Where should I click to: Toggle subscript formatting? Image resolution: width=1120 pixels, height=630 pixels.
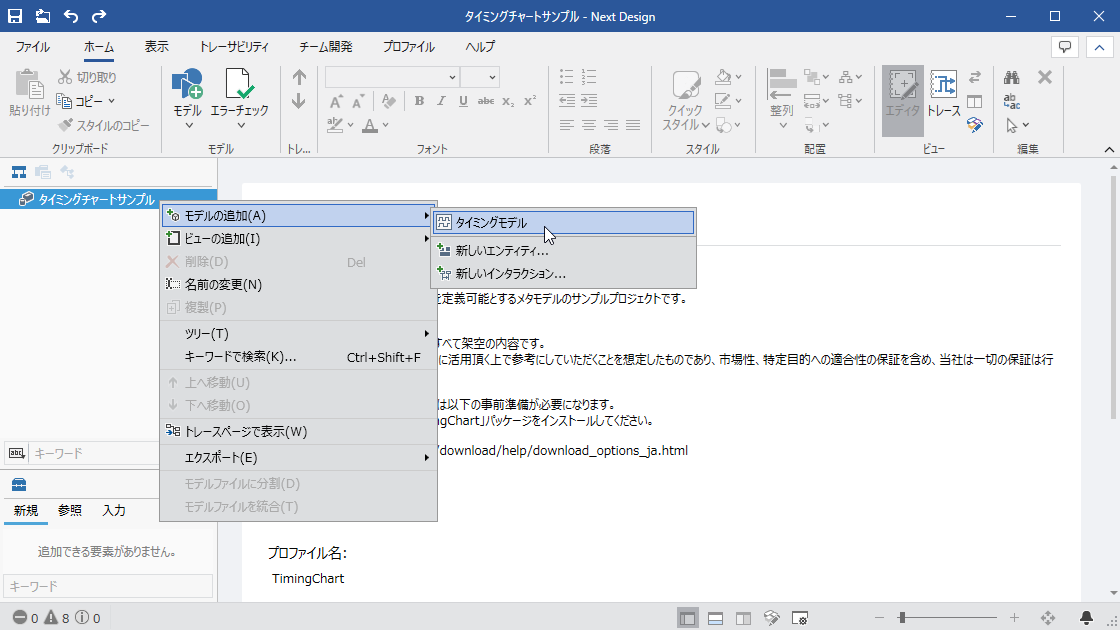[508, 101]
